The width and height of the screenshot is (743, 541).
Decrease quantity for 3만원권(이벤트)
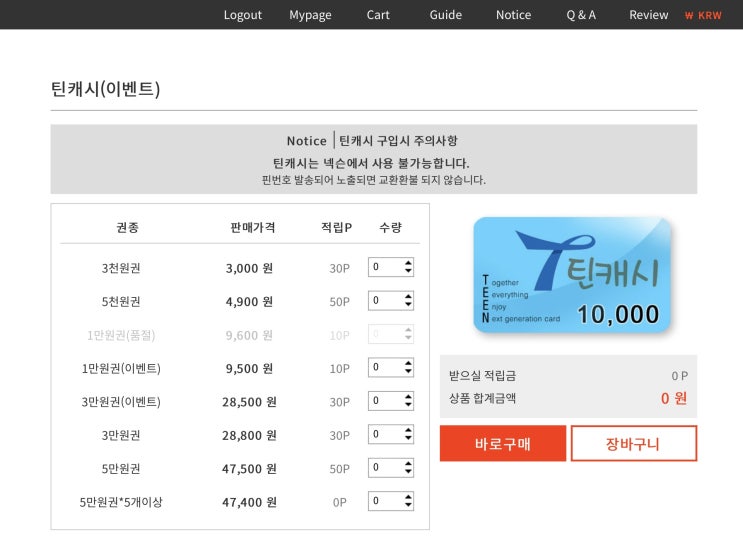coord(408,405)
